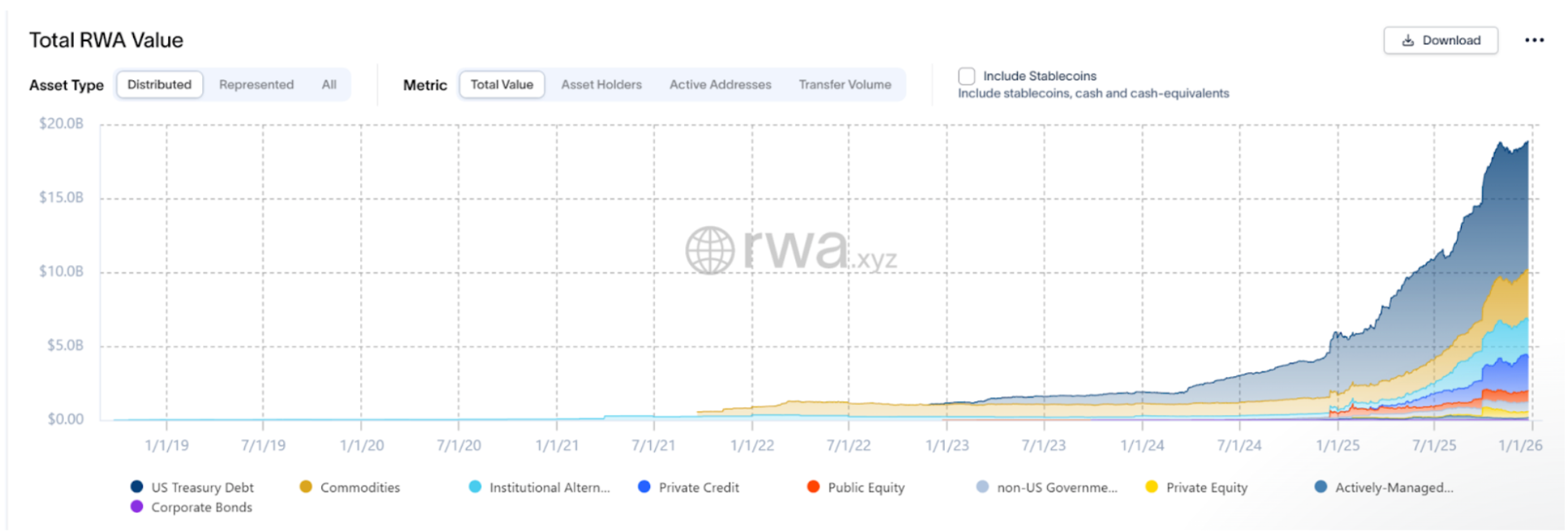Click the three-dot more options icon
This screenshot has height=532, width=1568.
(x=1533, y=41)
